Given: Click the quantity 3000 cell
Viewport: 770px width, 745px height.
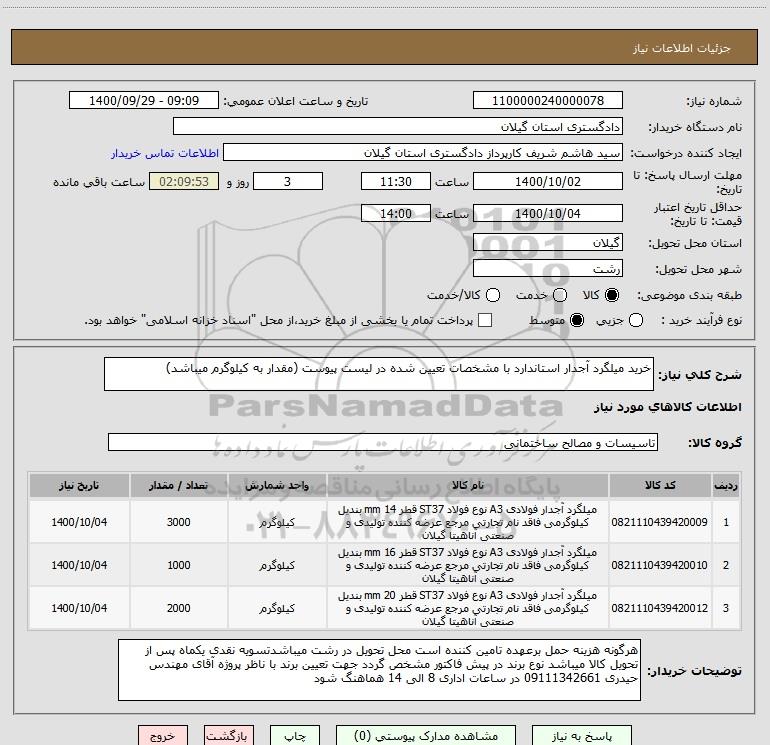Looking at the screenshot, I should pyautogui.click(x=179, y=522).
